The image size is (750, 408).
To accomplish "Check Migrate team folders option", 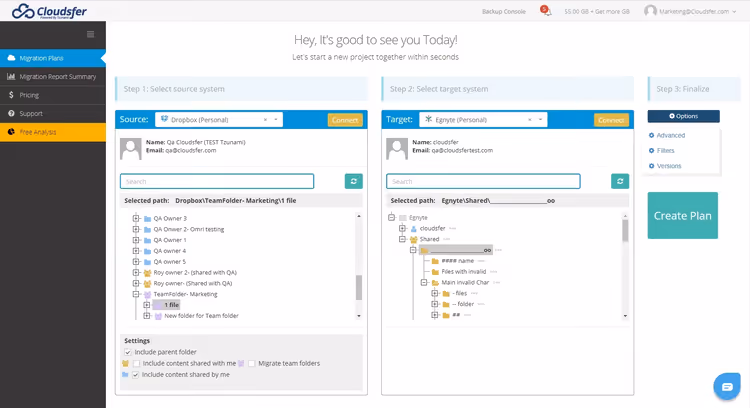I will pyautogui.click(x=252, y=364).
